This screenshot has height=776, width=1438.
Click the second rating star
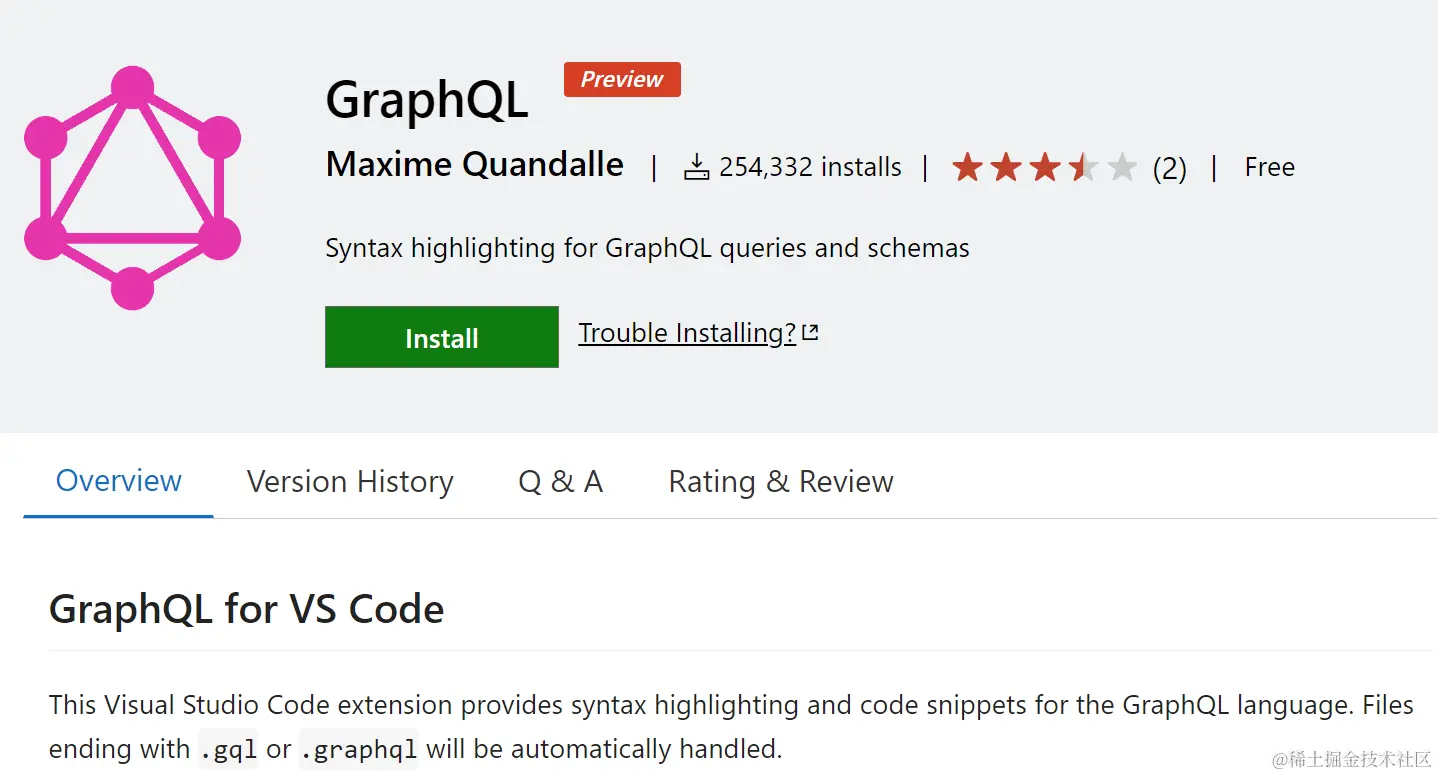click(x=1006, y=167)
